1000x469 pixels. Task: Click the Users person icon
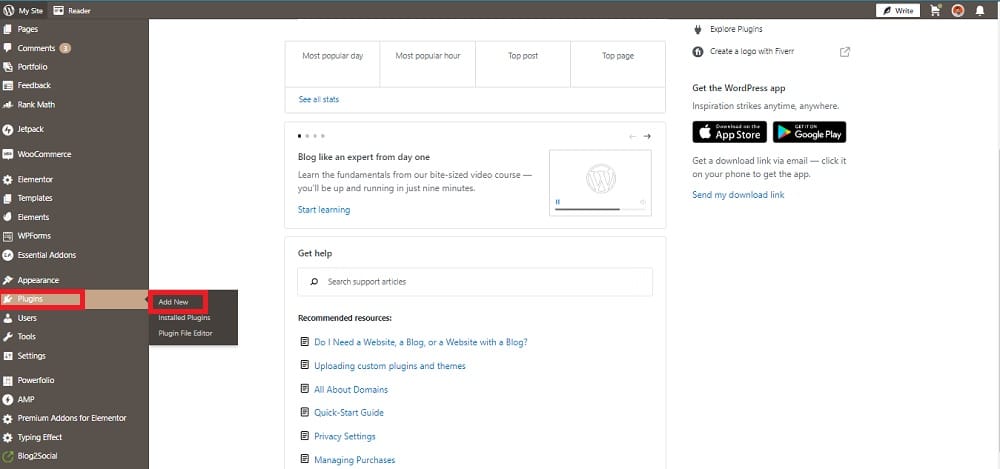[8, 318]
